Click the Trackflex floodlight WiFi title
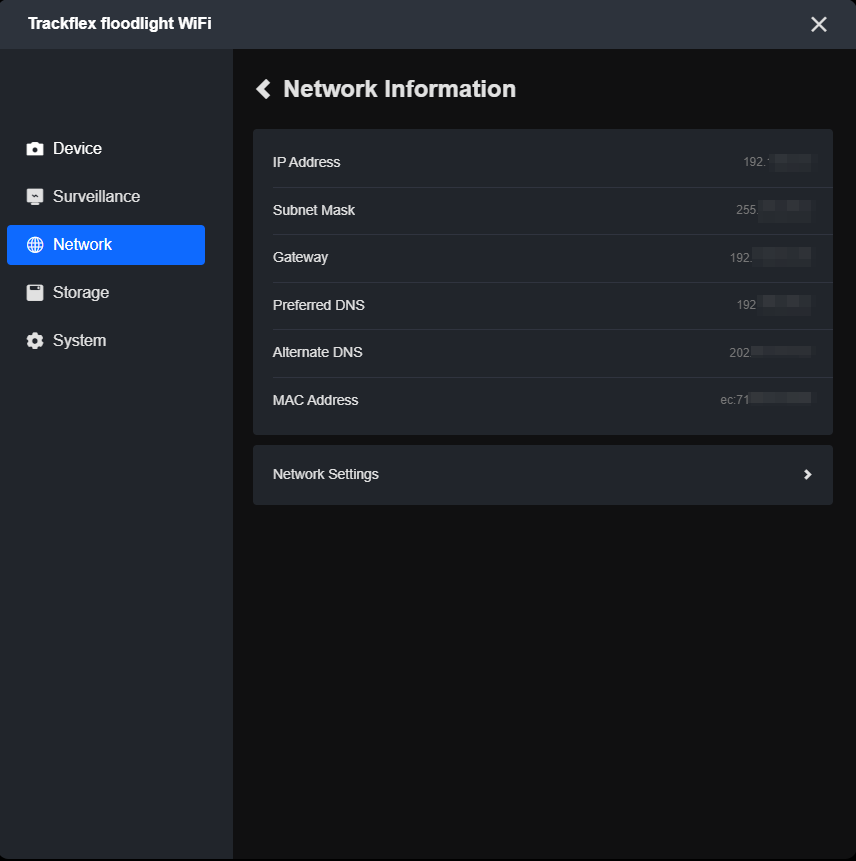856x861 pixels. pyautogui.click(x=120, y=24)
